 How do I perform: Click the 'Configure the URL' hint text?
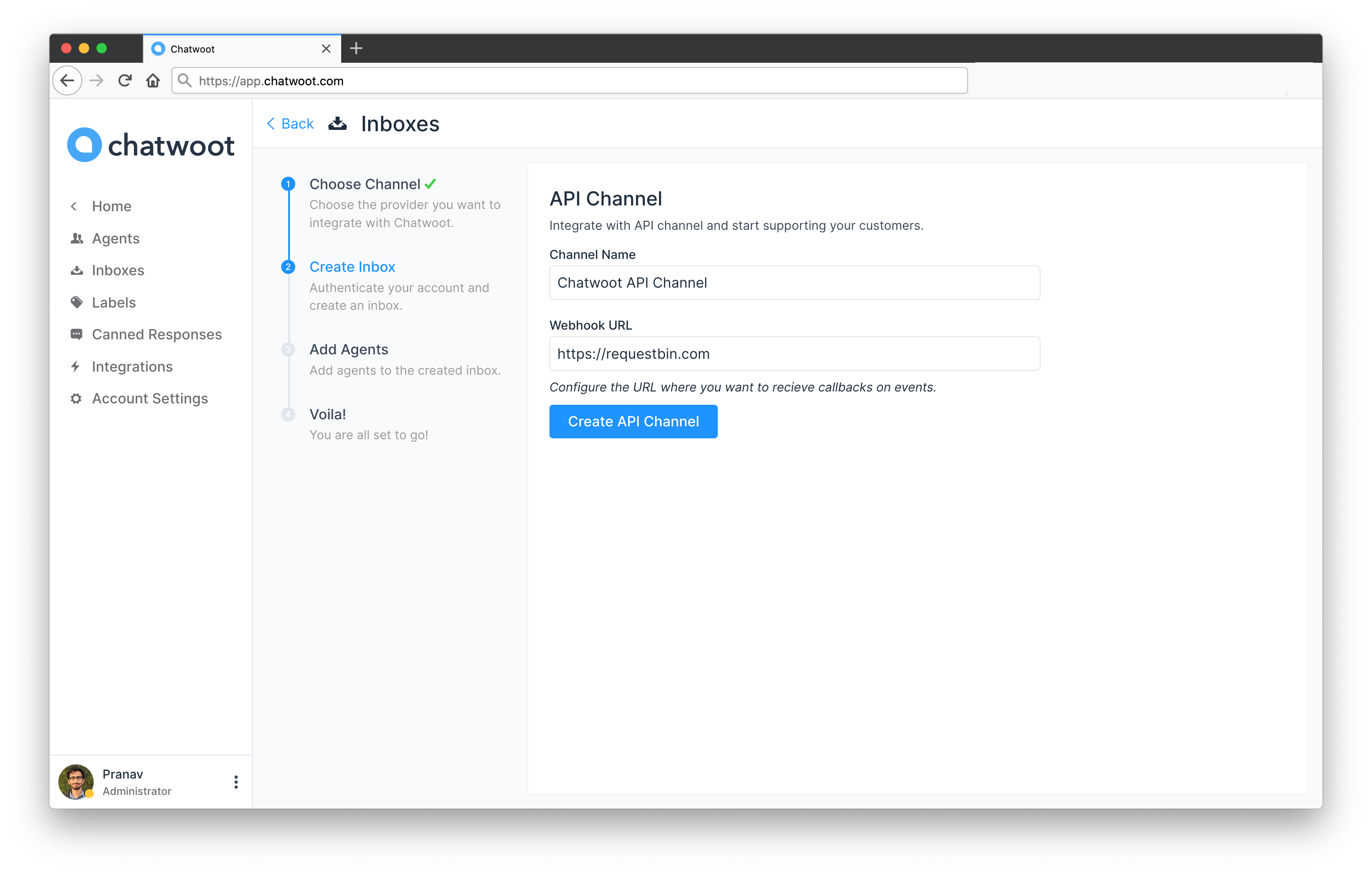point(743,388)
